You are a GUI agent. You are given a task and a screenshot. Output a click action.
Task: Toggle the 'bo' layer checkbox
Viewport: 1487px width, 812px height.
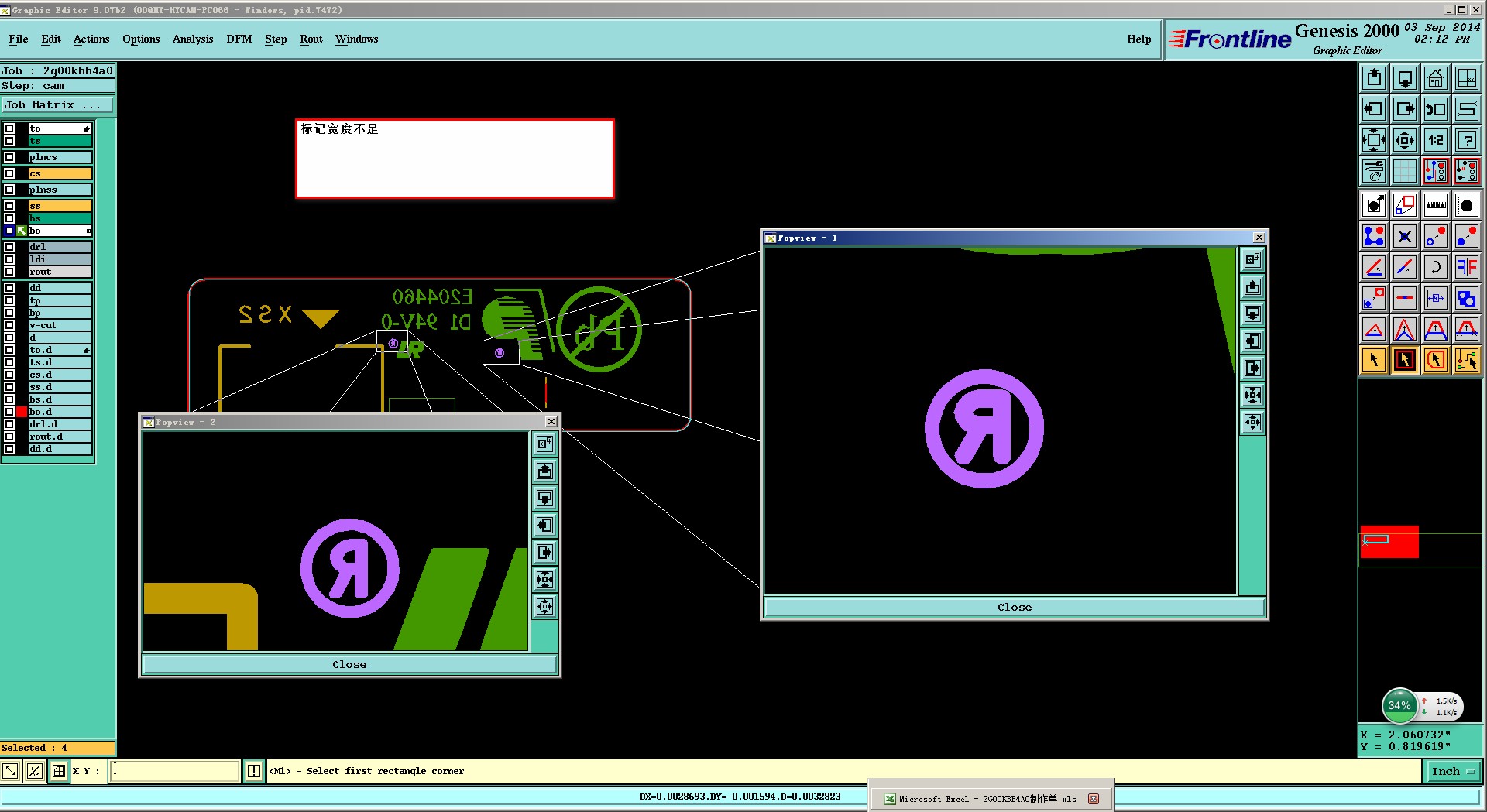coord(9,231)
